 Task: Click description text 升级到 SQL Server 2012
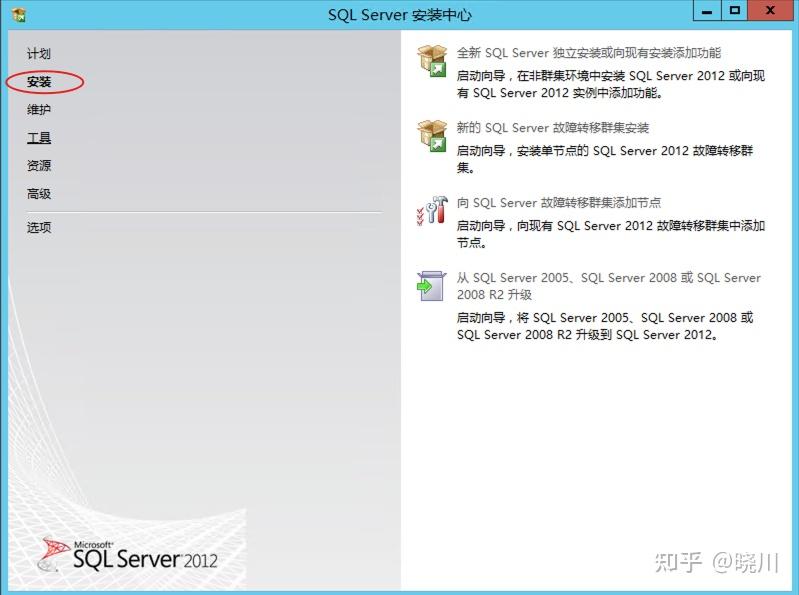[x=605, y=326]
